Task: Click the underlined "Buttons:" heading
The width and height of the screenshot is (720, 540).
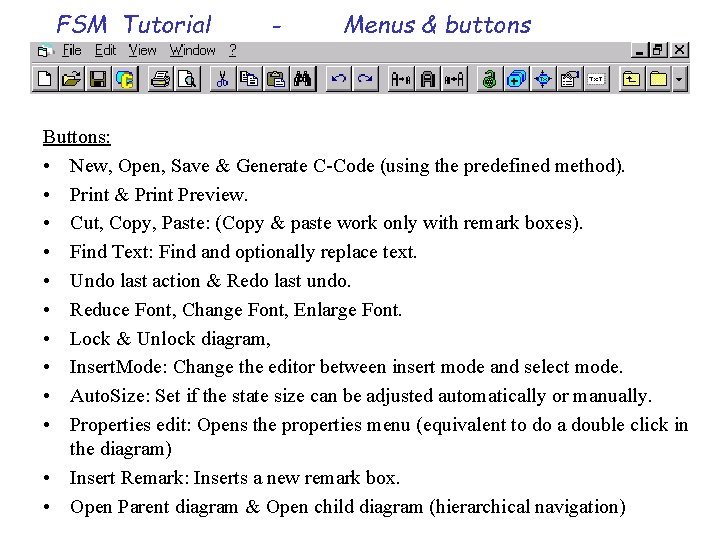Action: coord(77,137)
